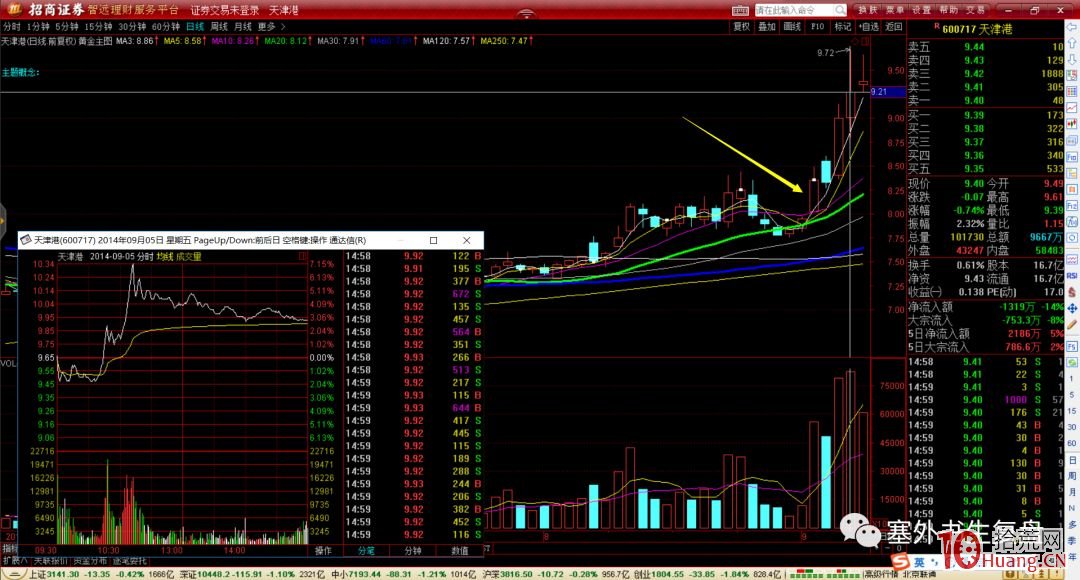The image size is (1080, 580).
Task: Click the 指标 indicator label
Action: pos(9,548)
